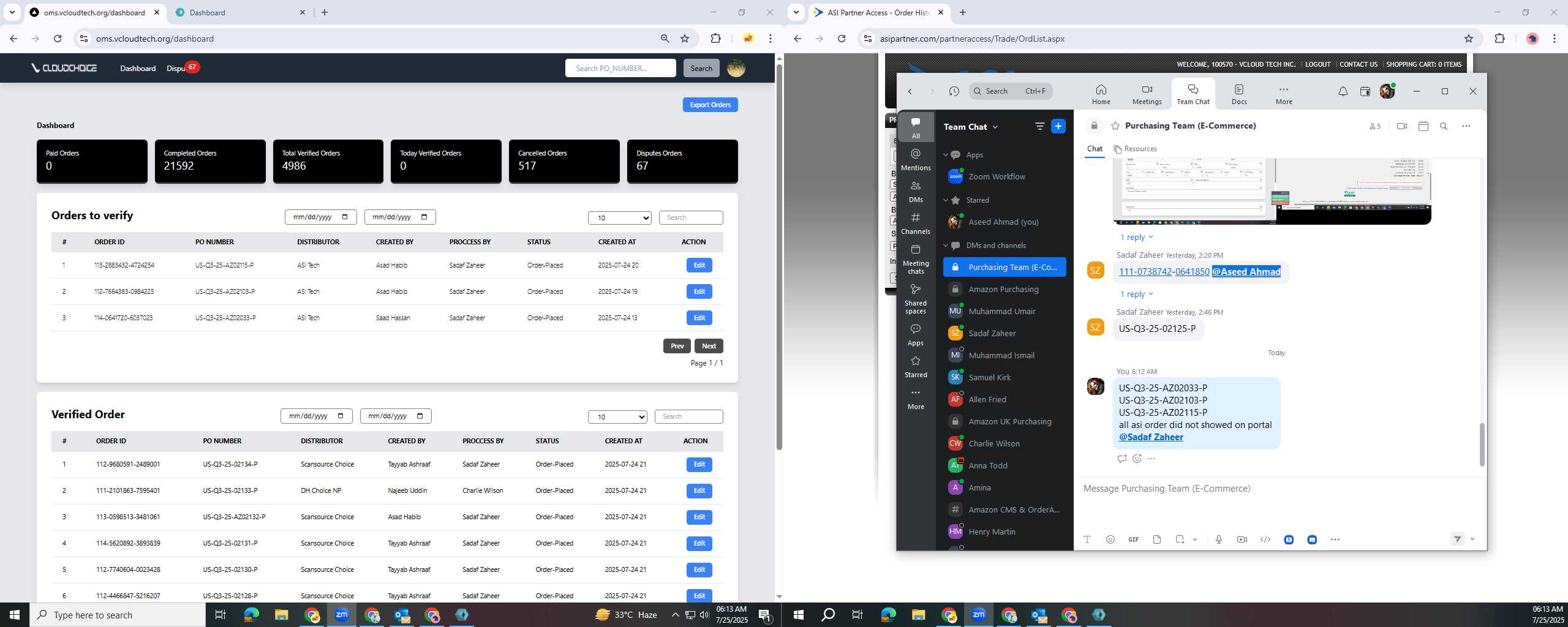Open the text formatting icon in Zoom composer

point(1087,539)
